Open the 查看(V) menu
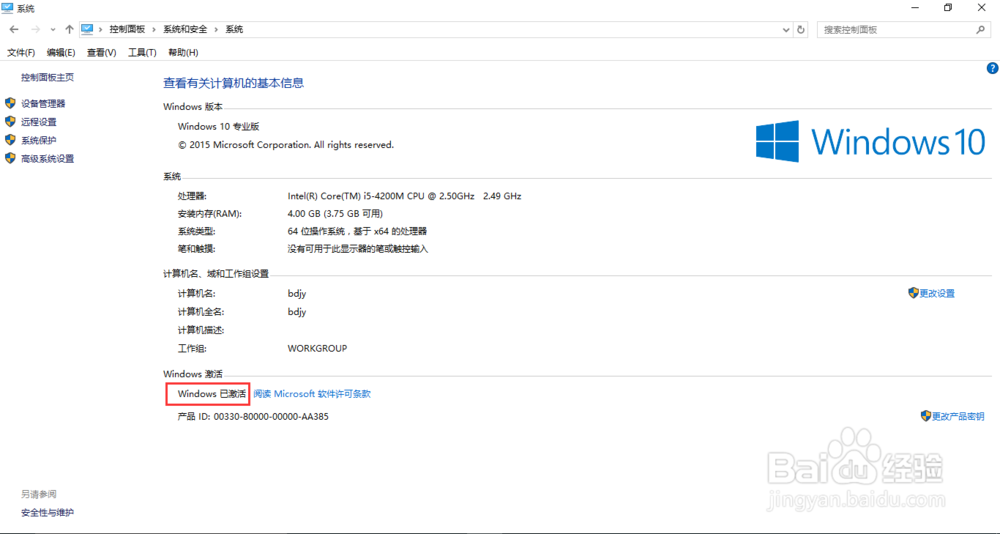1000x534 pixels. pos(101,52)
